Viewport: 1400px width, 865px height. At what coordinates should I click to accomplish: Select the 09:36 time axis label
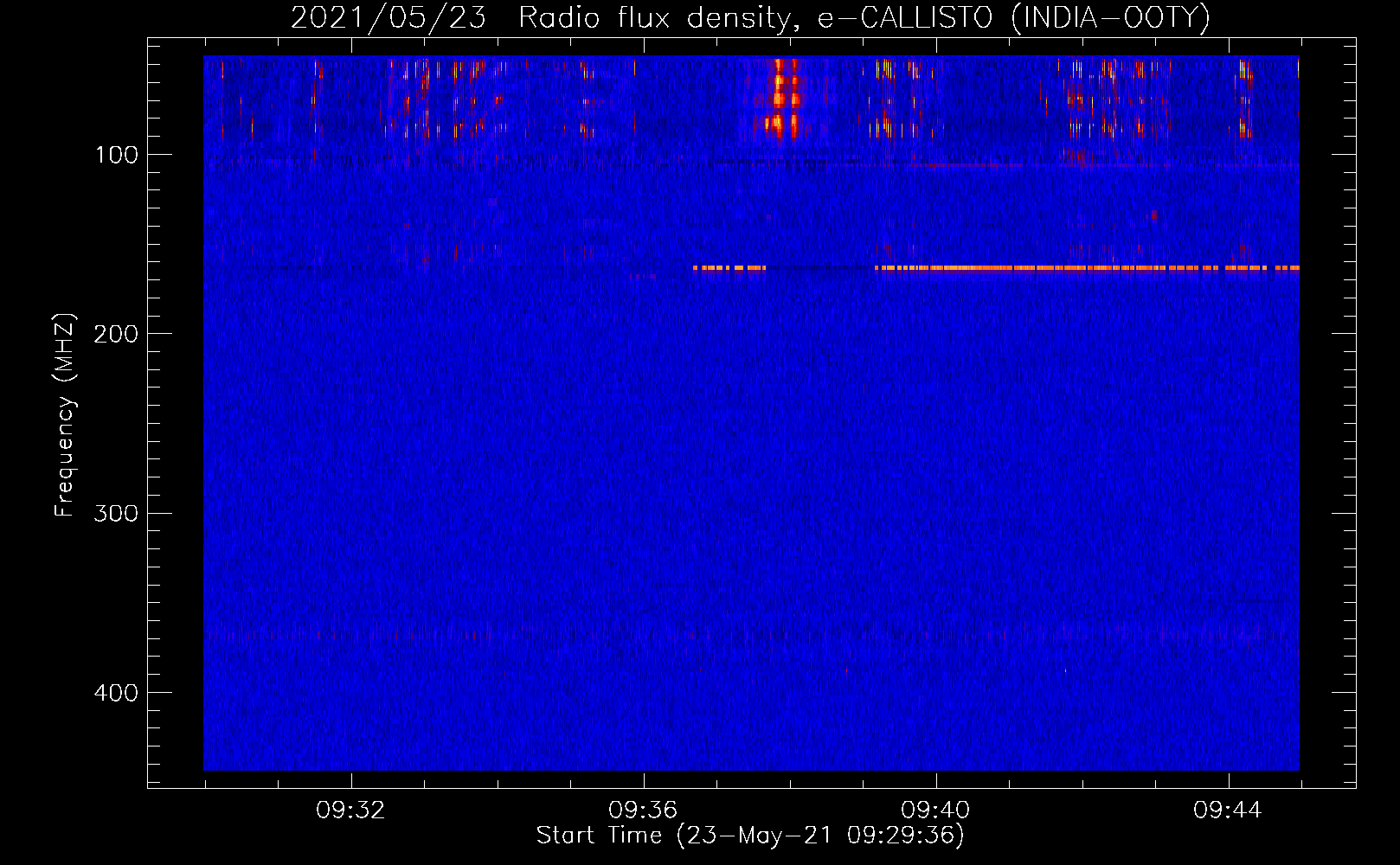point(643,811)
